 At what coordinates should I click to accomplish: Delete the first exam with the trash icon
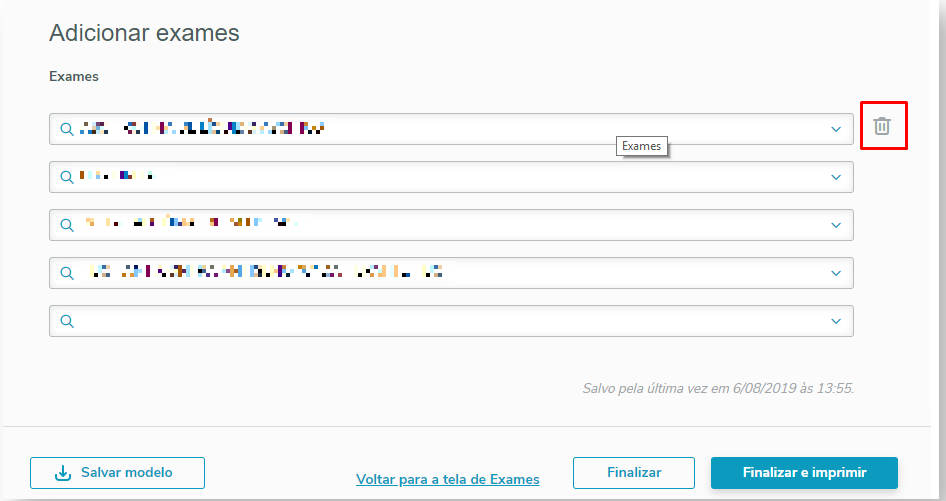tap(881, 126)
